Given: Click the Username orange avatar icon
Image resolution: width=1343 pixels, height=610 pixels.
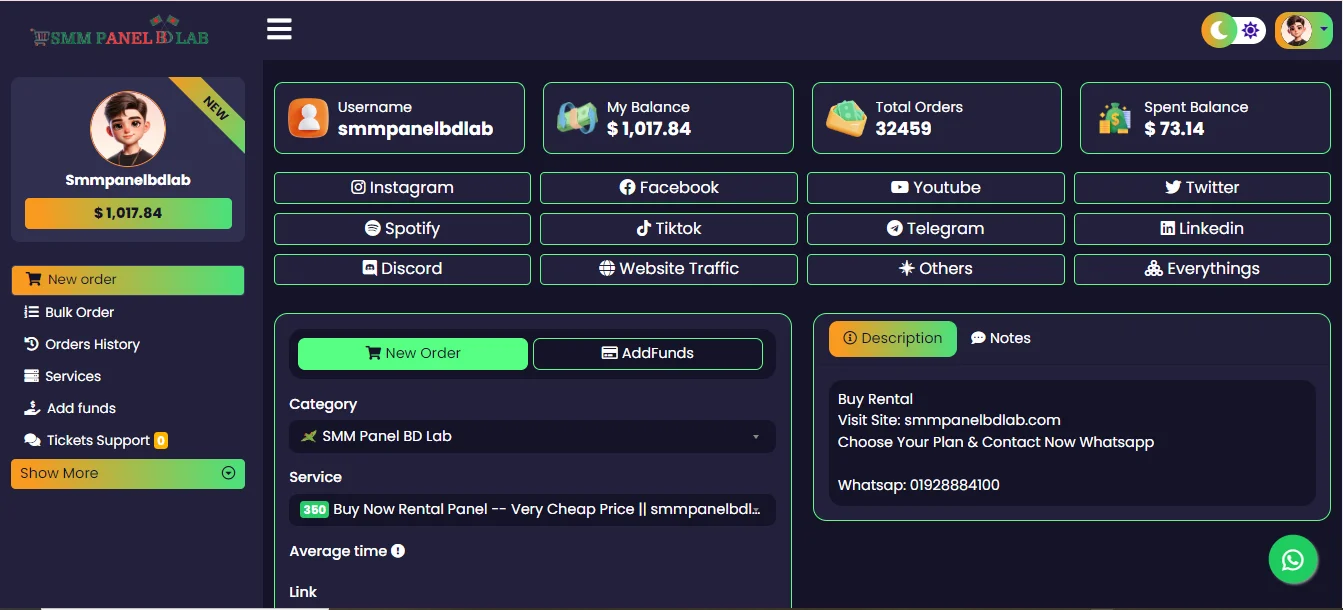Looking at the screenshot, I should click(x=308, y=118).
